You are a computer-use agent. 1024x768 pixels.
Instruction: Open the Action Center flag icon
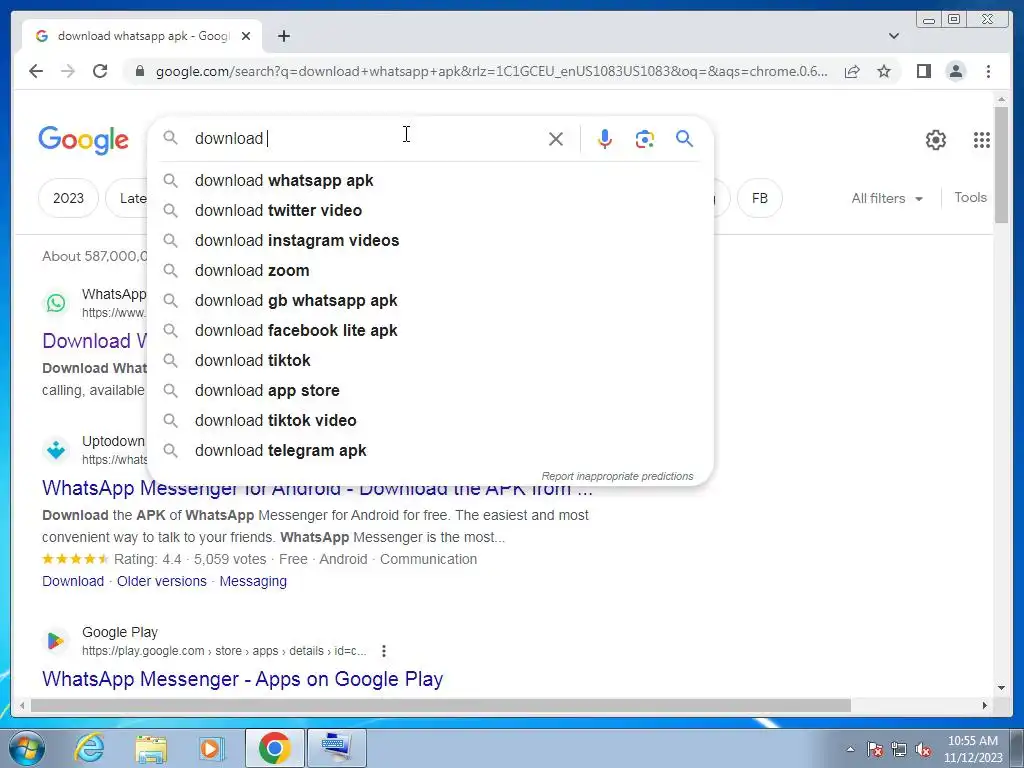click(x=875, y=750)
